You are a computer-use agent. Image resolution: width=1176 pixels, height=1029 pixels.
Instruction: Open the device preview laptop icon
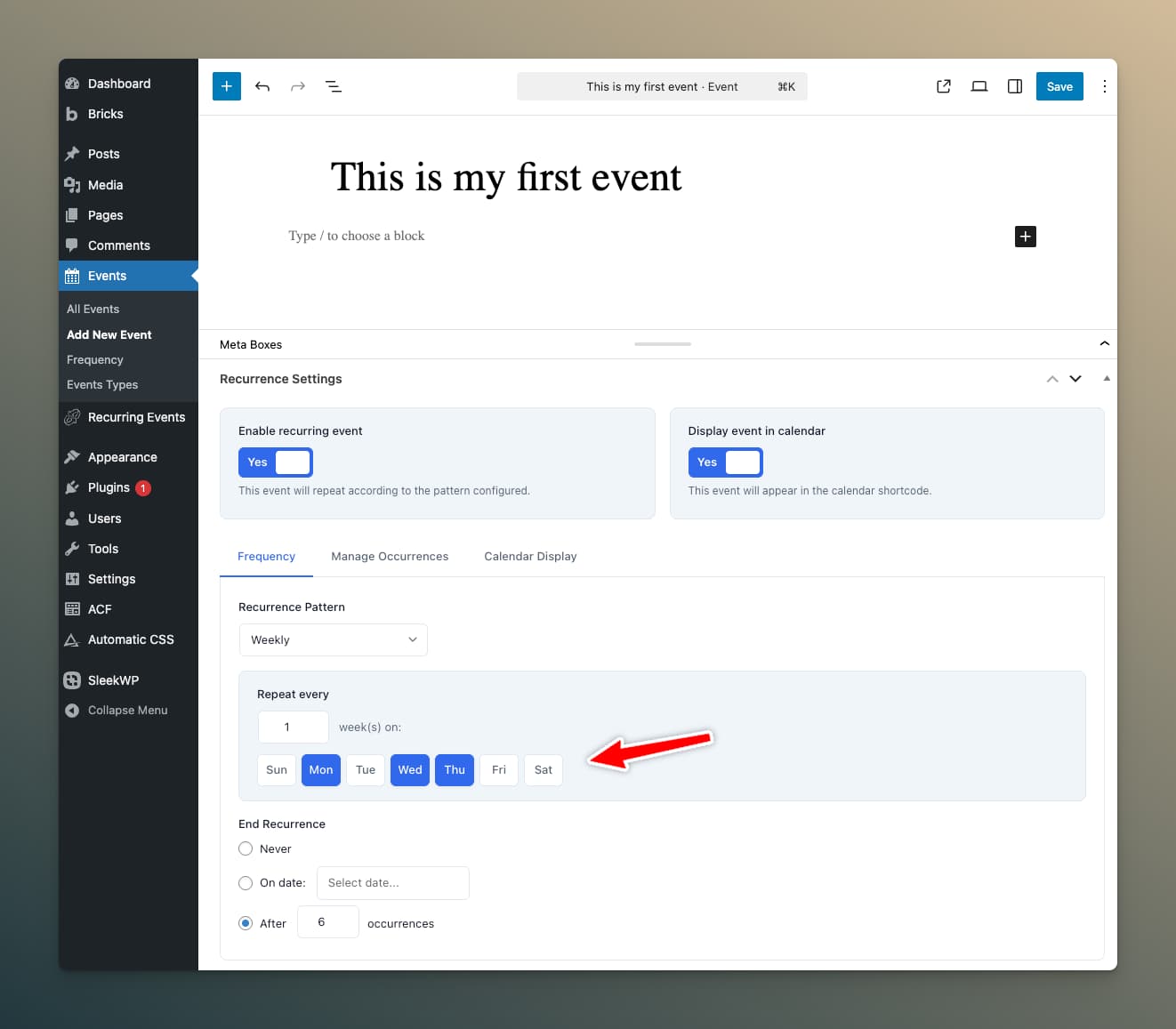pyautogui.click(x=979, y=86)
